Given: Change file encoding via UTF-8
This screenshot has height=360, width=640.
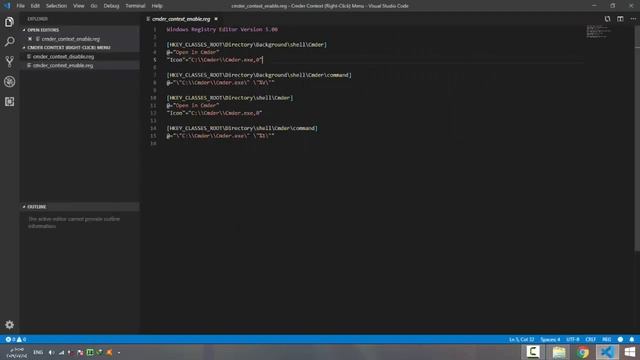Looking at the screenshot, I should (x=573, y=340).
